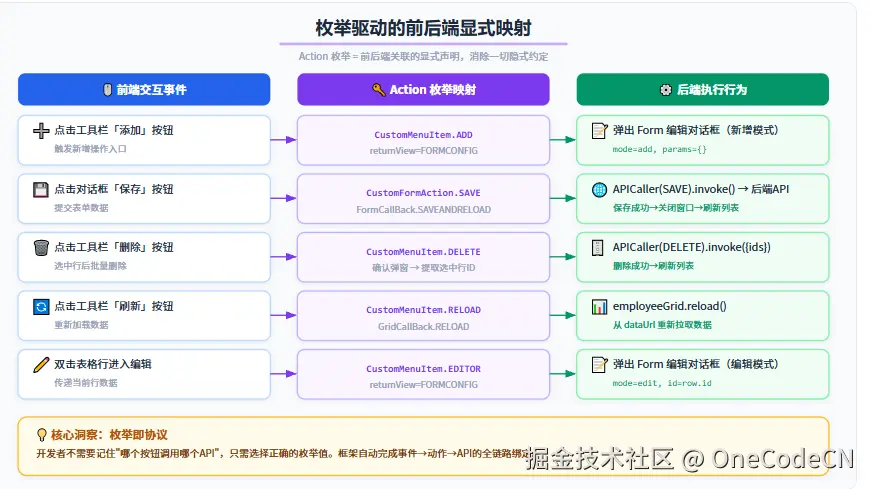Click the text 从 dataUrl 重新拉取数据

pyautogui.click(x=662, y=325)
